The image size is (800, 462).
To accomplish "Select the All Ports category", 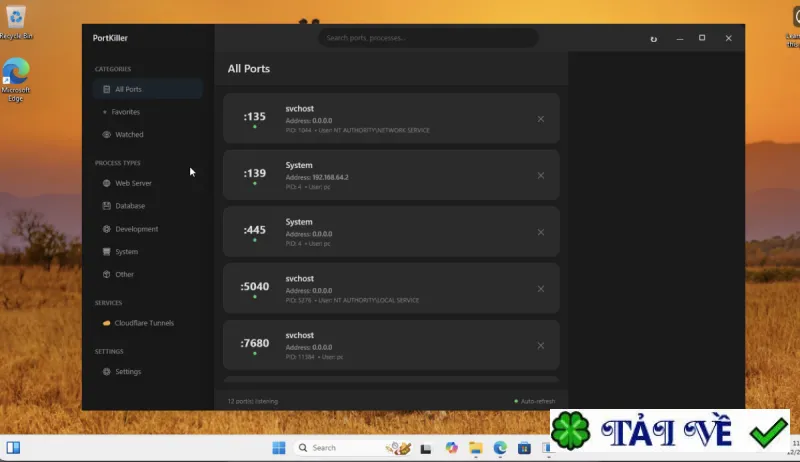I will click(147, 89).
